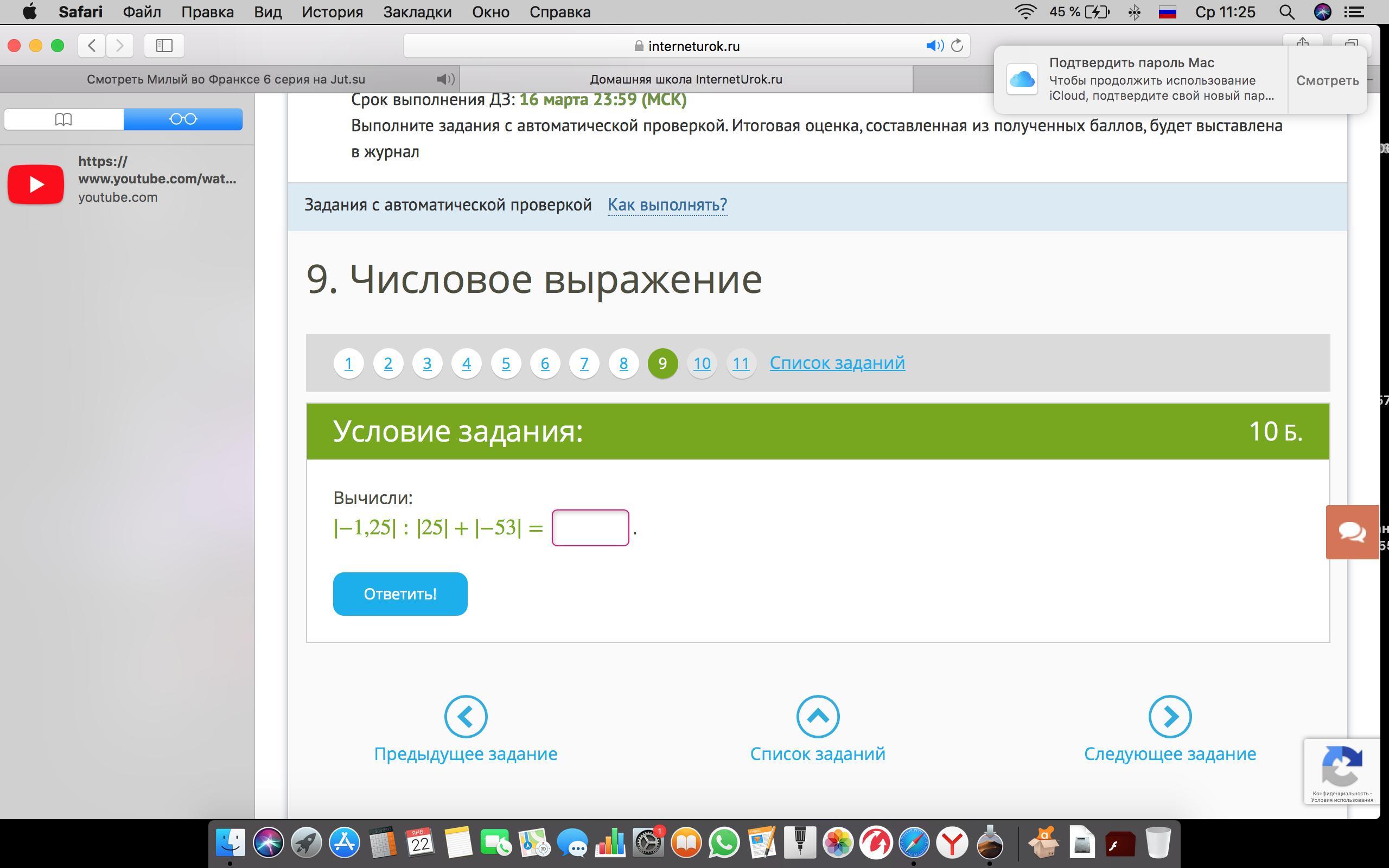Reload the page with refresh icon
The height and width of the screenshot is (868, 1389).
pos(957,46)
